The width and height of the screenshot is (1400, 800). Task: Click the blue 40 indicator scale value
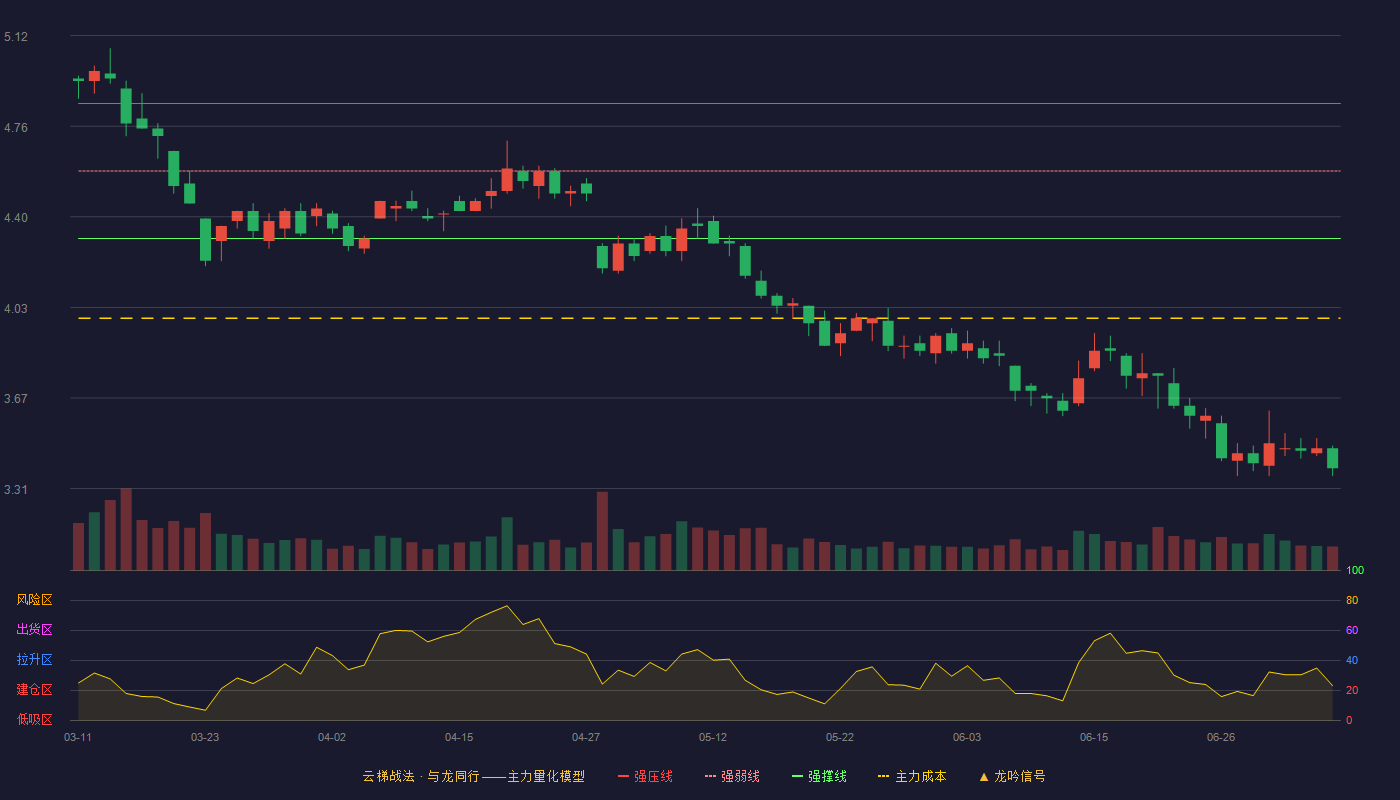point(1352,661)
